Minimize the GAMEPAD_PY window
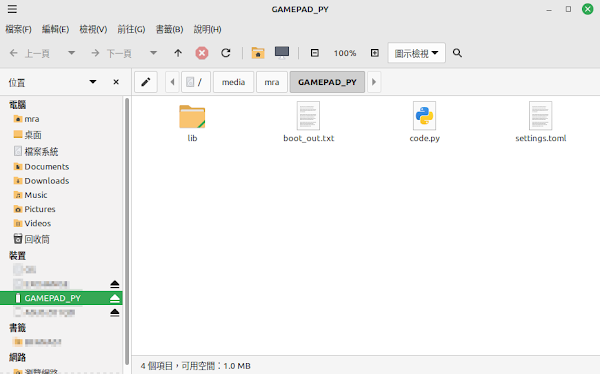 click(549, 9)
